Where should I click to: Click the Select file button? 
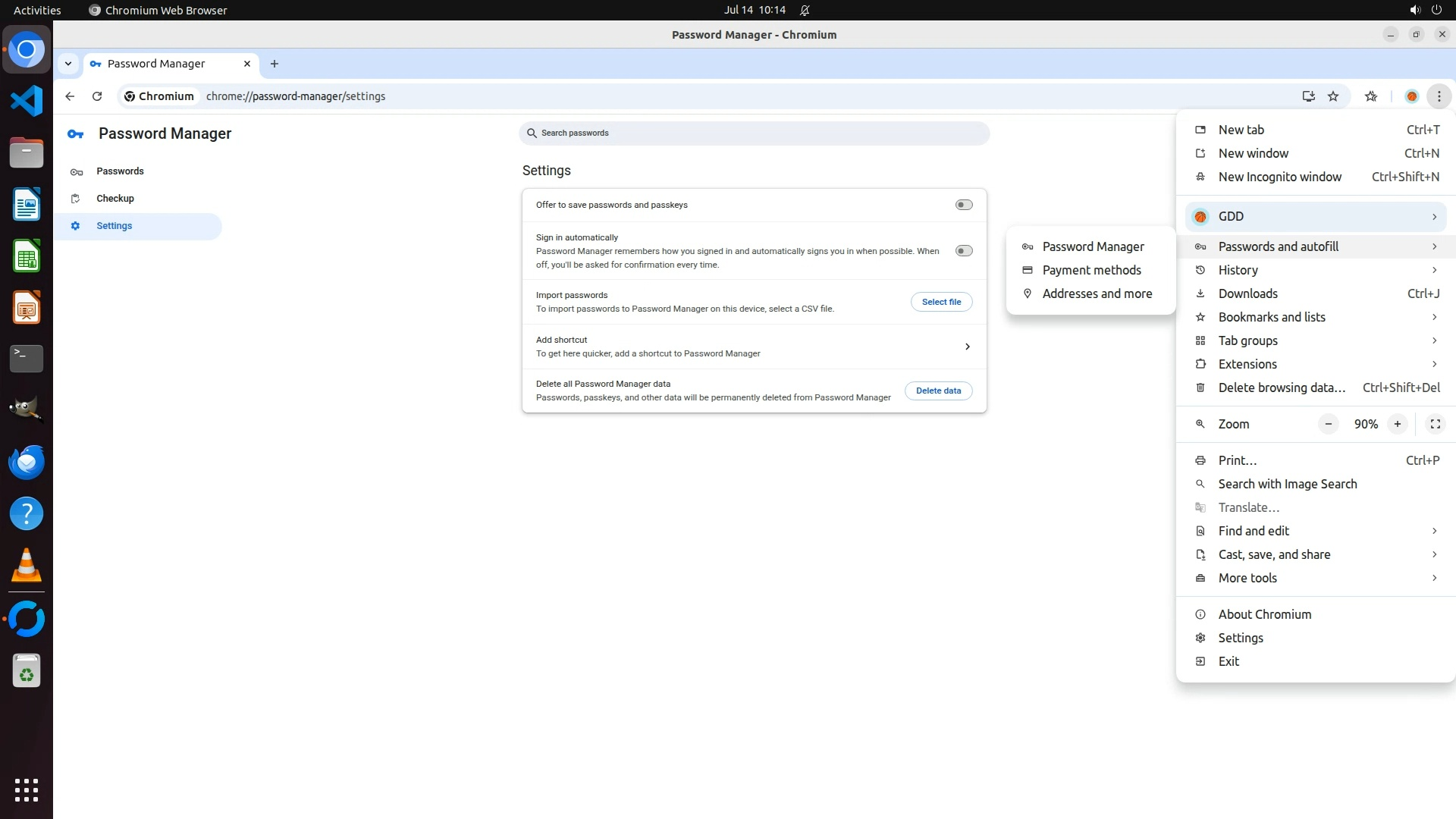pyautogui.click(x=941, y=302)
